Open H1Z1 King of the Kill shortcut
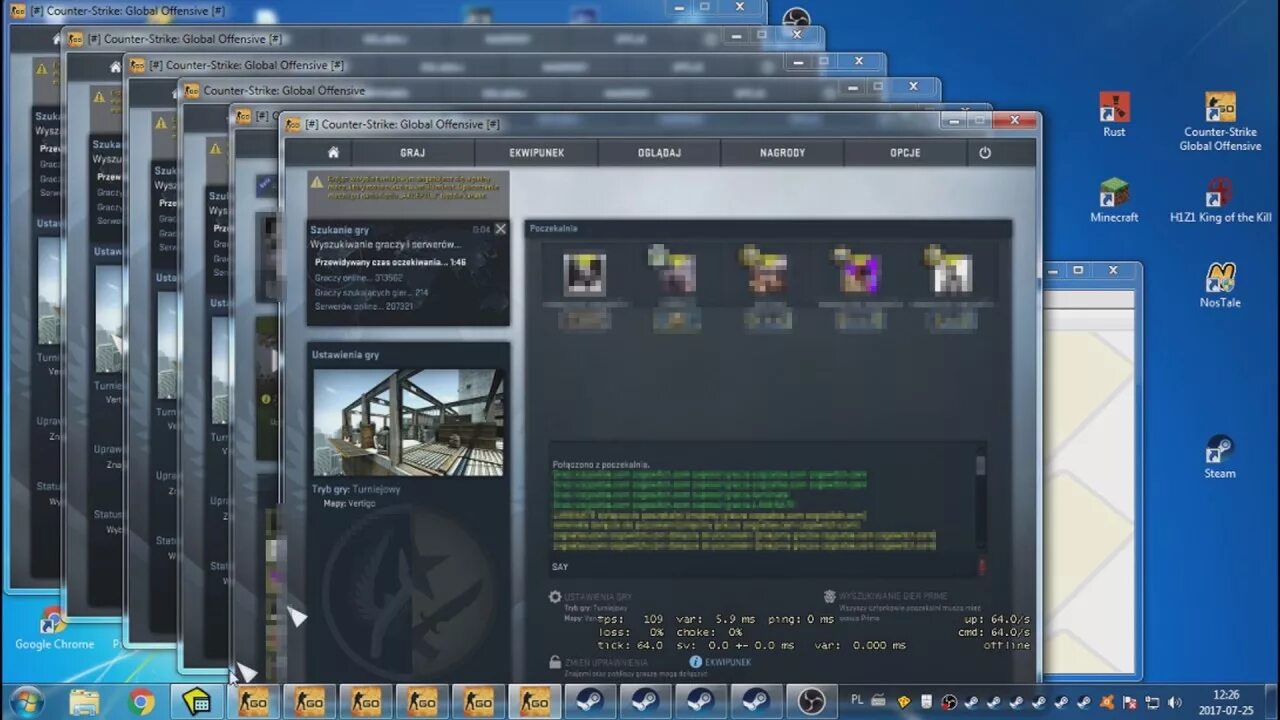1280x720 pixels. [1220, 200]
